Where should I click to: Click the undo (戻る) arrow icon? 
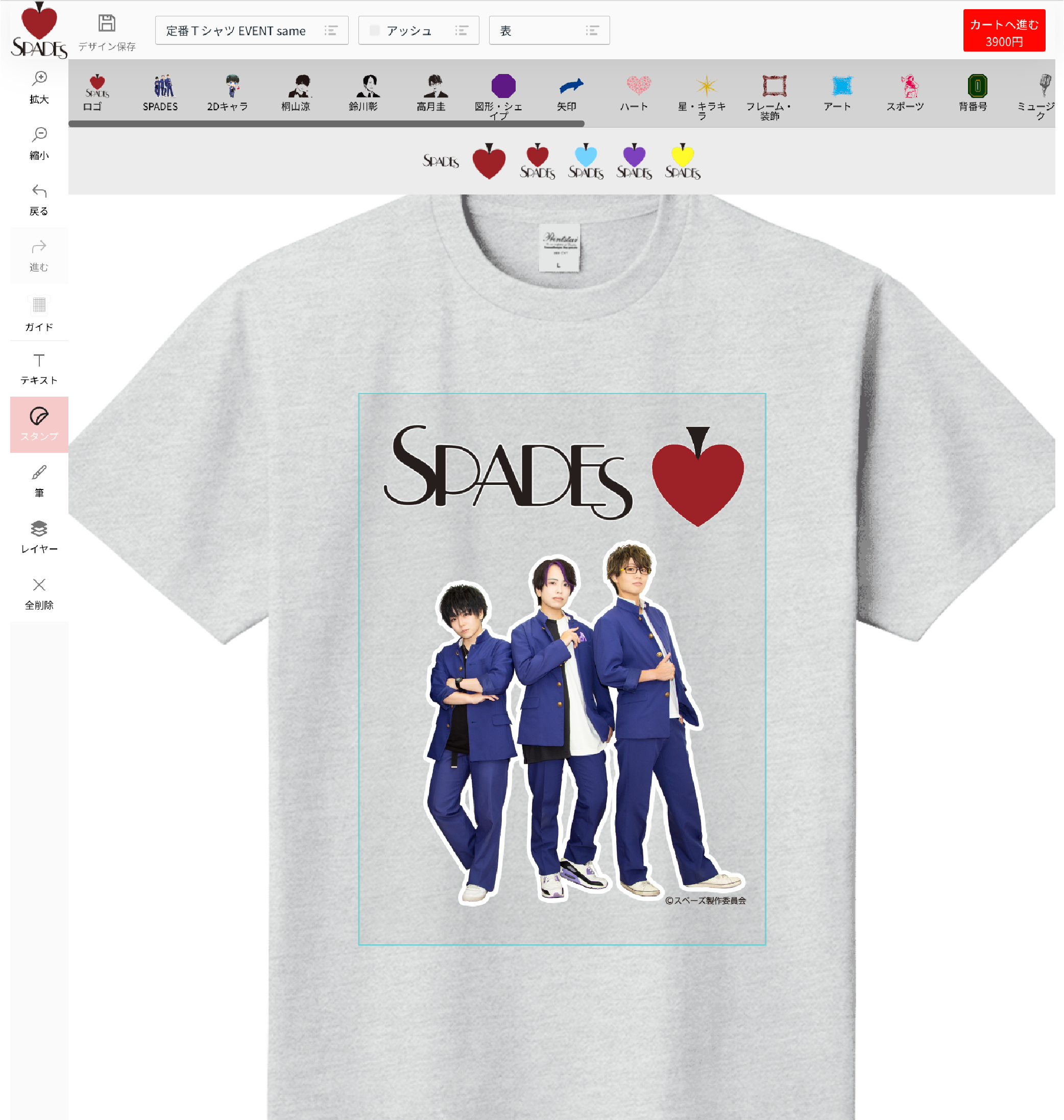tap(39, 191)
